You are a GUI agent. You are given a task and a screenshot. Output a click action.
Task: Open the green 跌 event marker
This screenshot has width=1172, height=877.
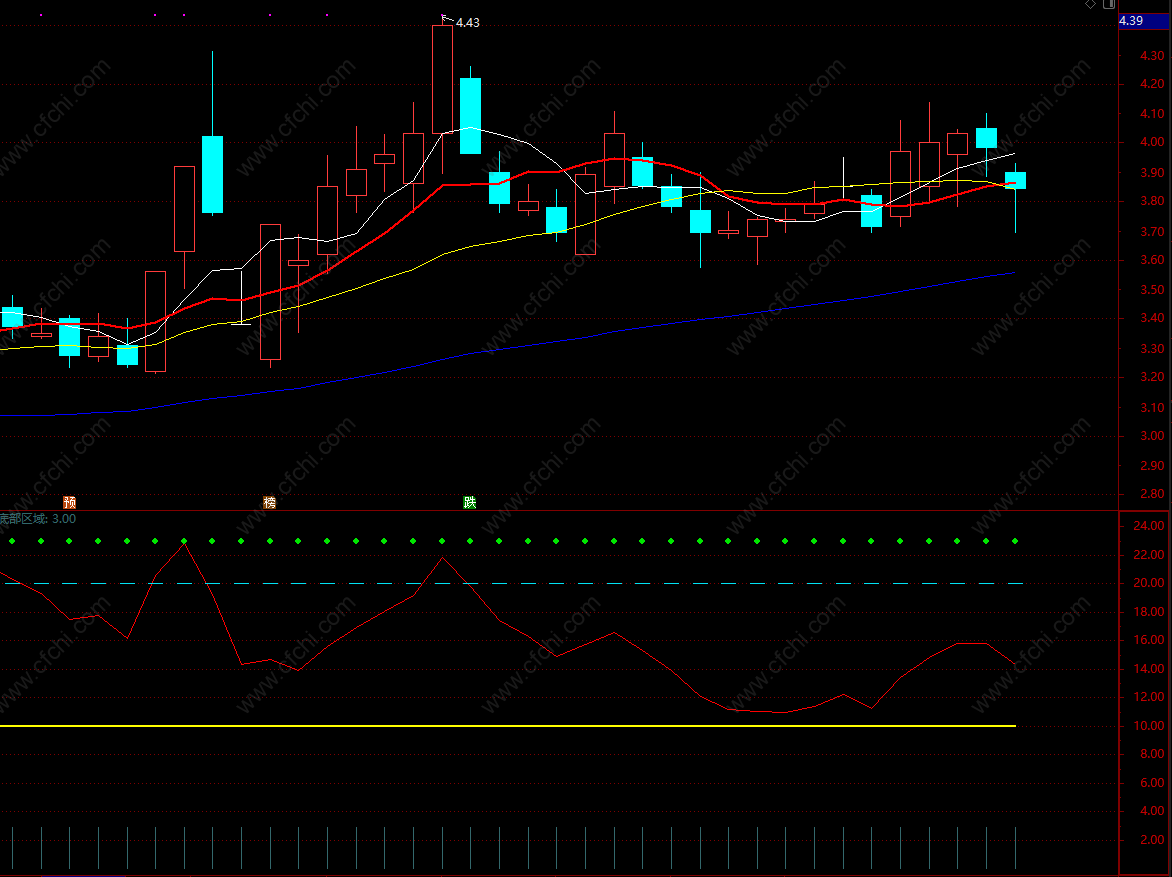pos(469,502)
